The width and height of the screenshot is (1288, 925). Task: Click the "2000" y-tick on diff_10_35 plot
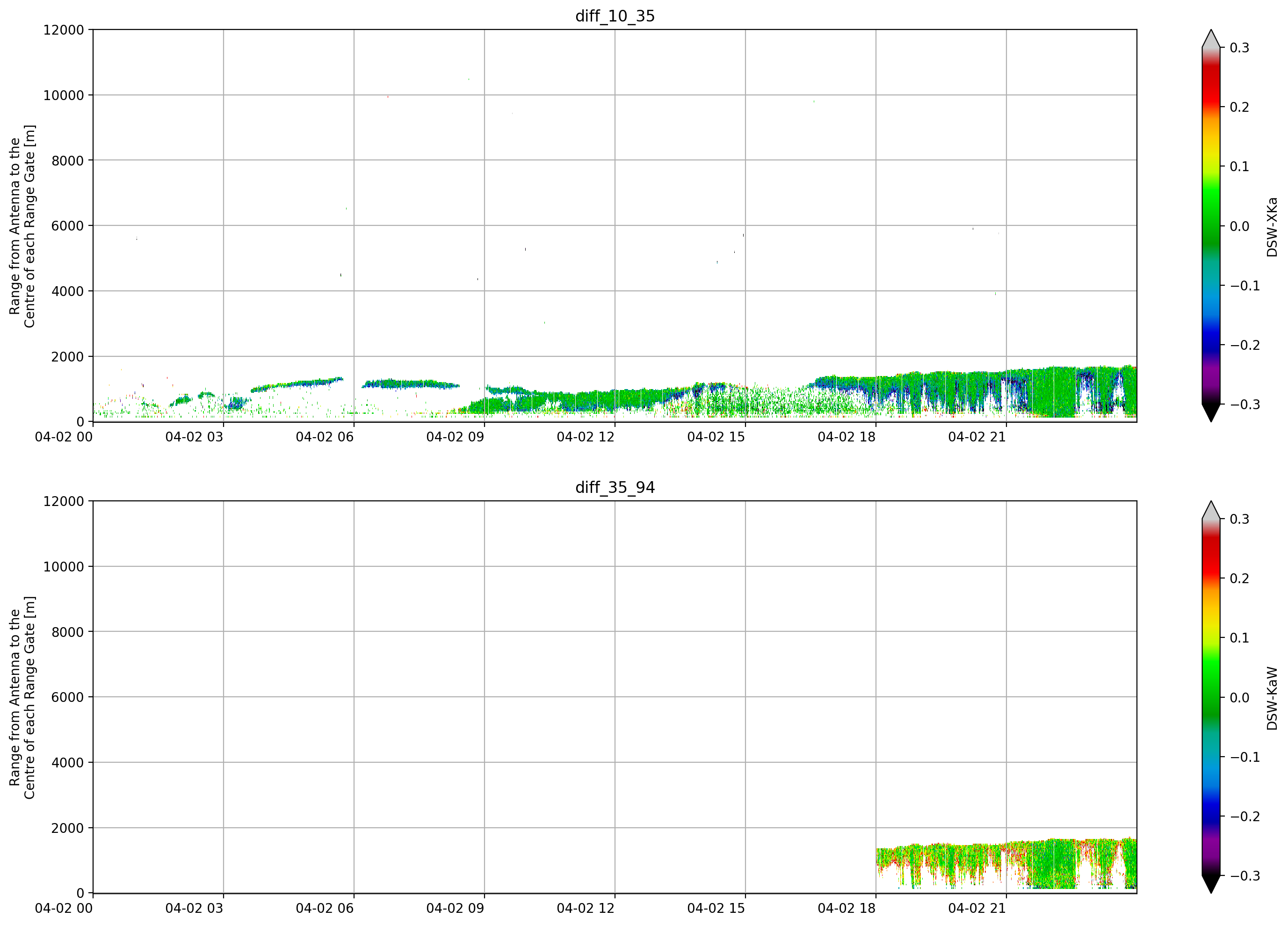pos(67,357)
